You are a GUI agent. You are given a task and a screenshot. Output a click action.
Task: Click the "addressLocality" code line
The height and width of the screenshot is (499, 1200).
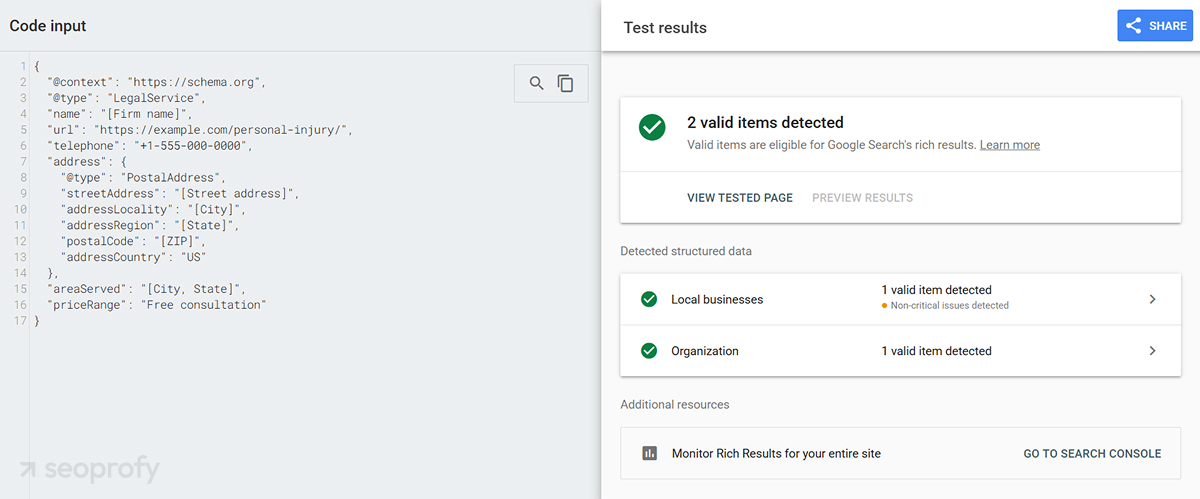coord(152,209)
